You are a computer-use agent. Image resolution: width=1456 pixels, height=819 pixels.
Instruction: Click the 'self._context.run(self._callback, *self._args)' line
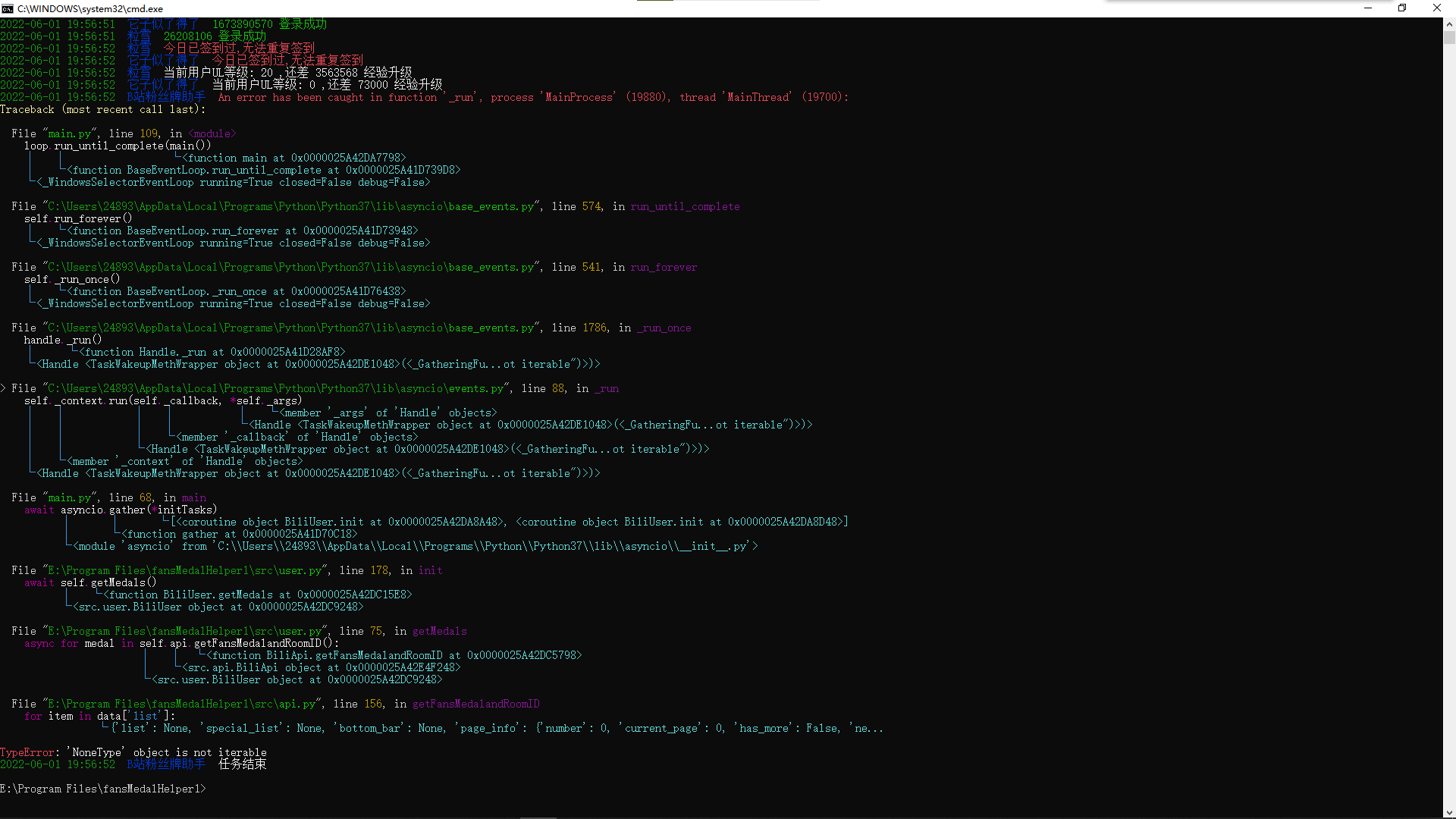click(x=163, y=400)
